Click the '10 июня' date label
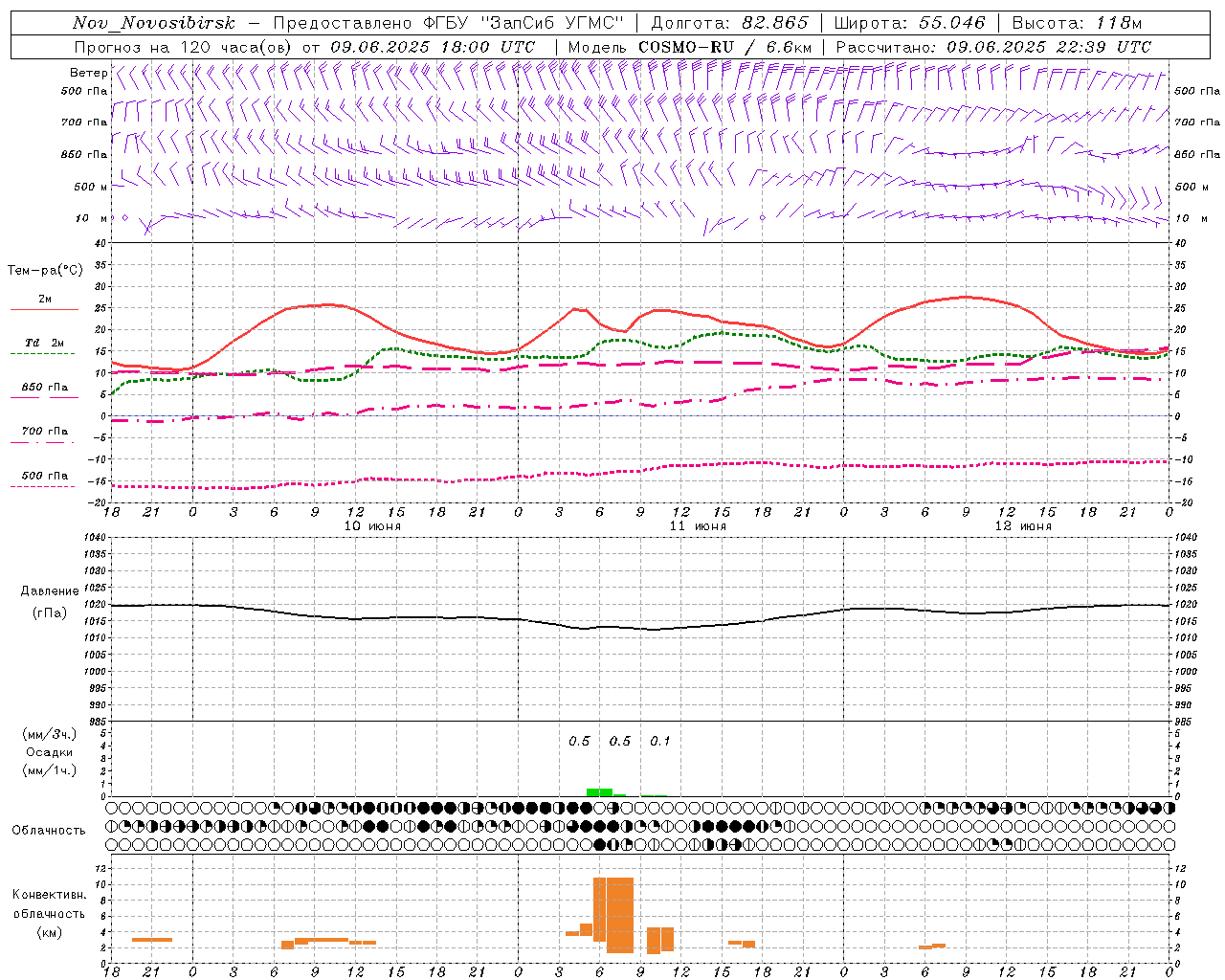Screen dimensions: 1225x980 point(372,526)
